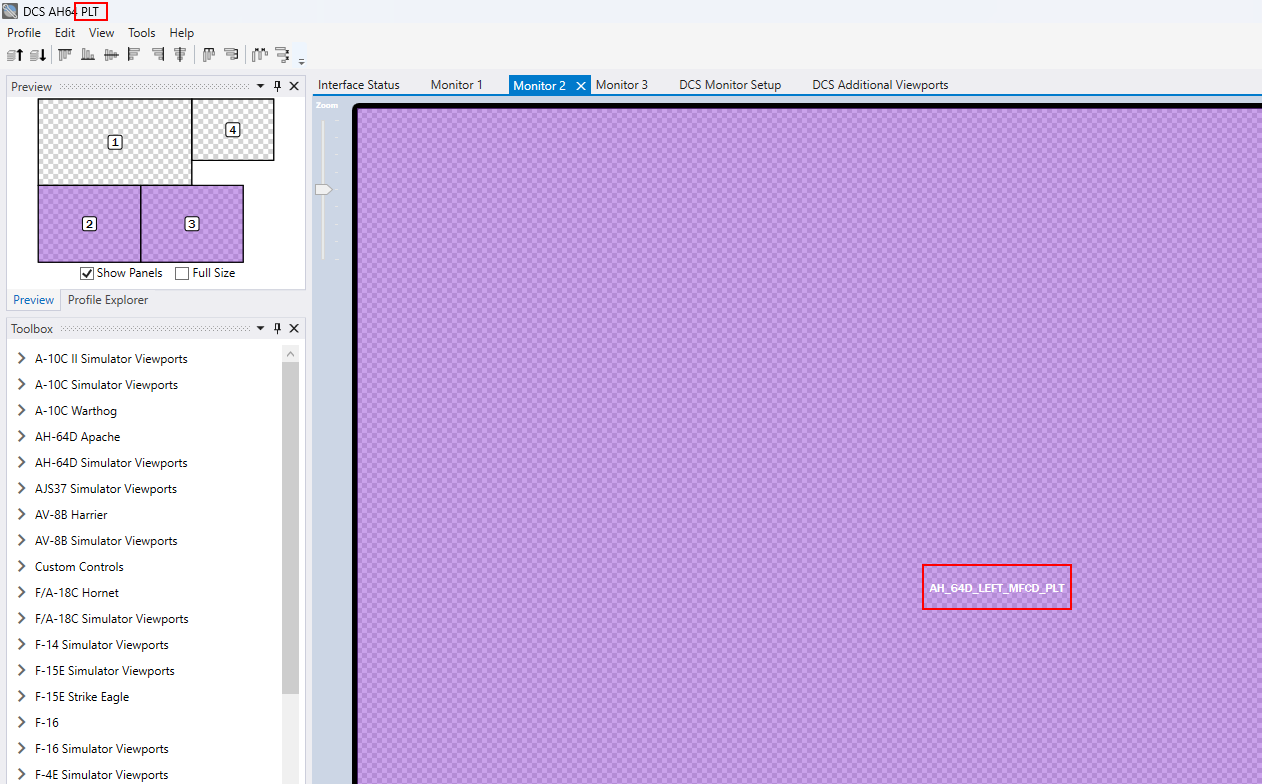1262x784 pixels.
Task: Select monitor 2 in the Preview layout
Action: coord(89,224)
